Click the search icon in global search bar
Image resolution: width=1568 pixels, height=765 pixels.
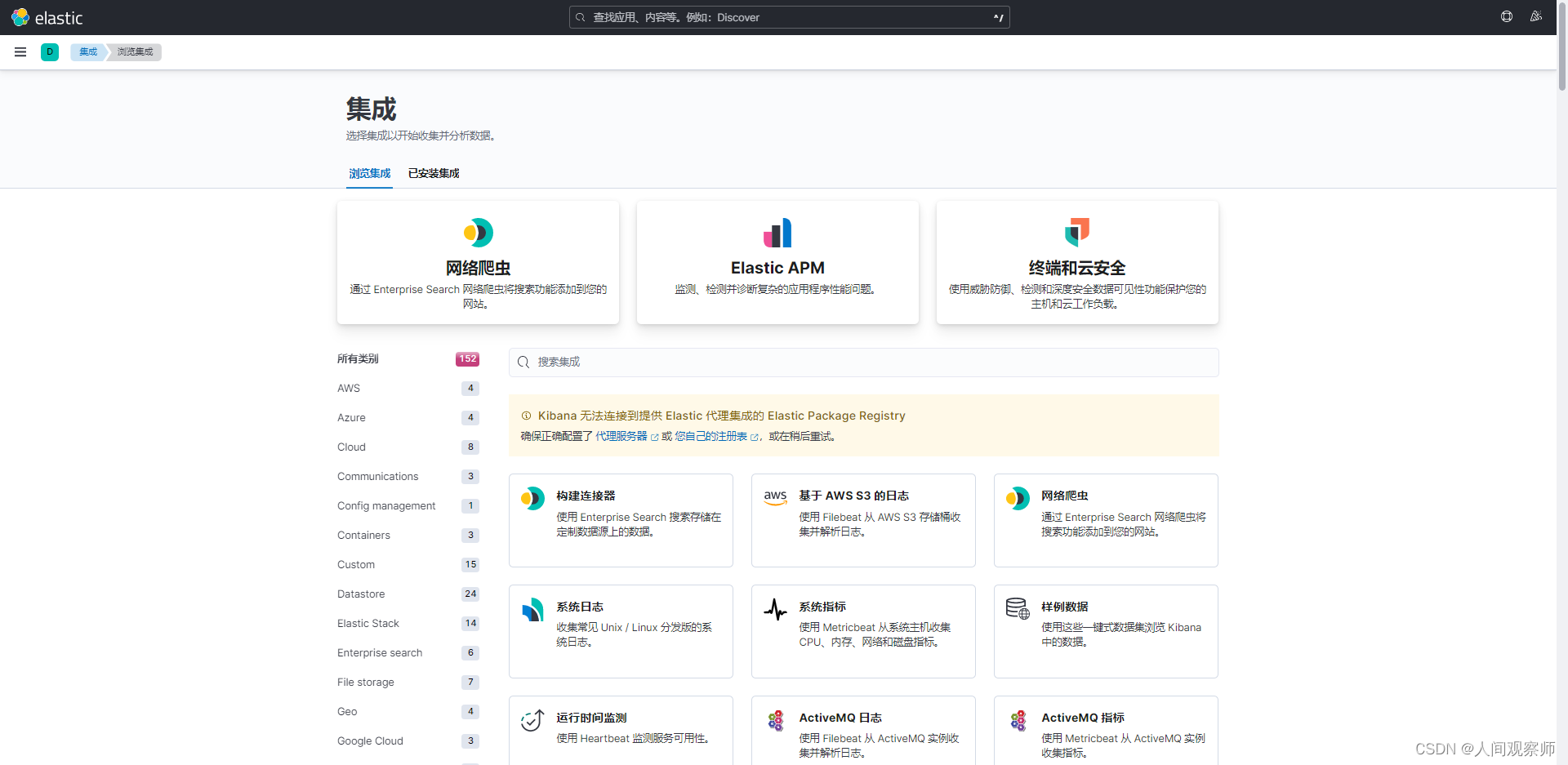point(581,17)
